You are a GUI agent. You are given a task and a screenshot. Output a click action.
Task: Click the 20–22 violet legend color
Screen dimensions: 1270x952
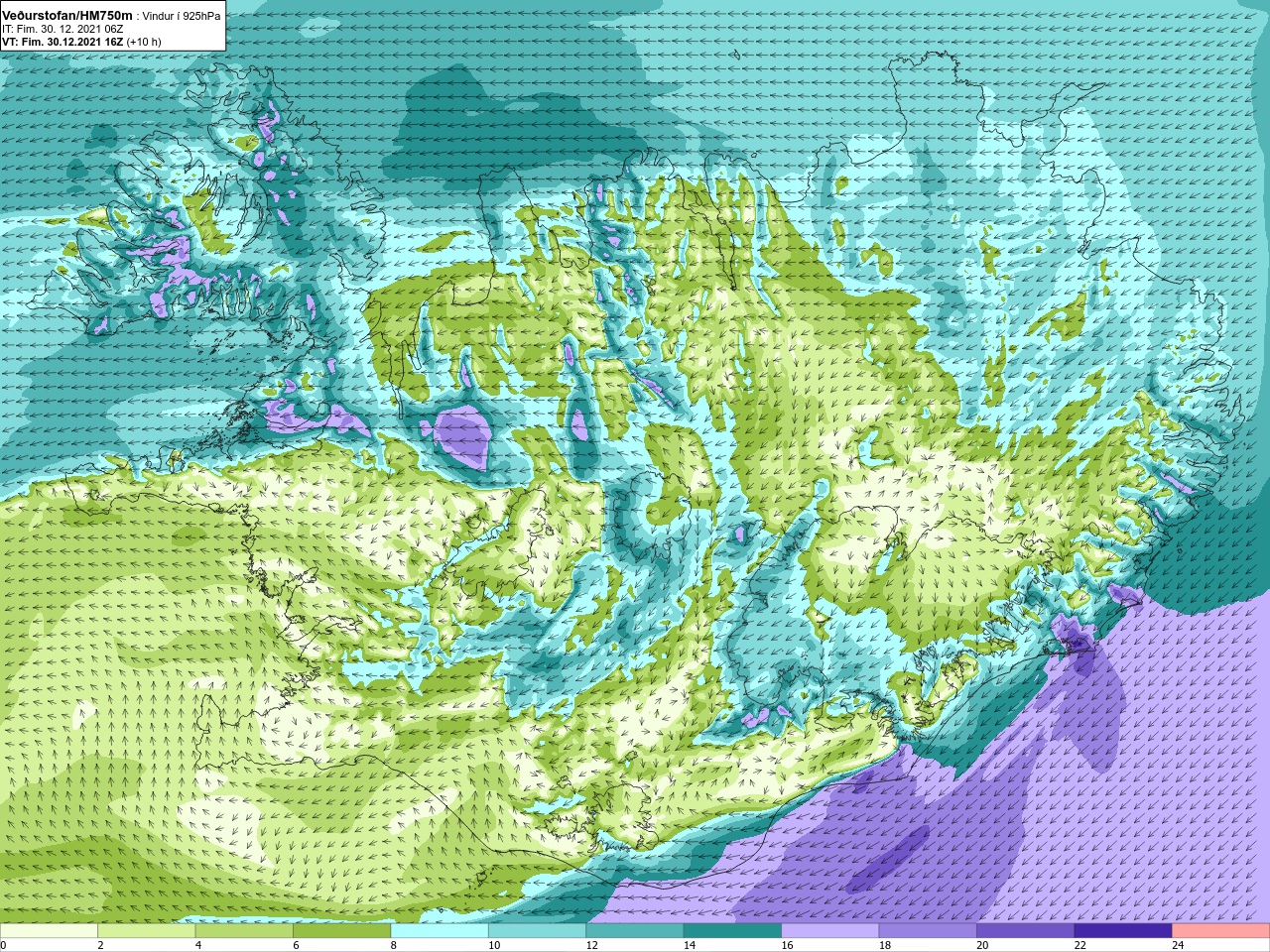point(1026,931)
